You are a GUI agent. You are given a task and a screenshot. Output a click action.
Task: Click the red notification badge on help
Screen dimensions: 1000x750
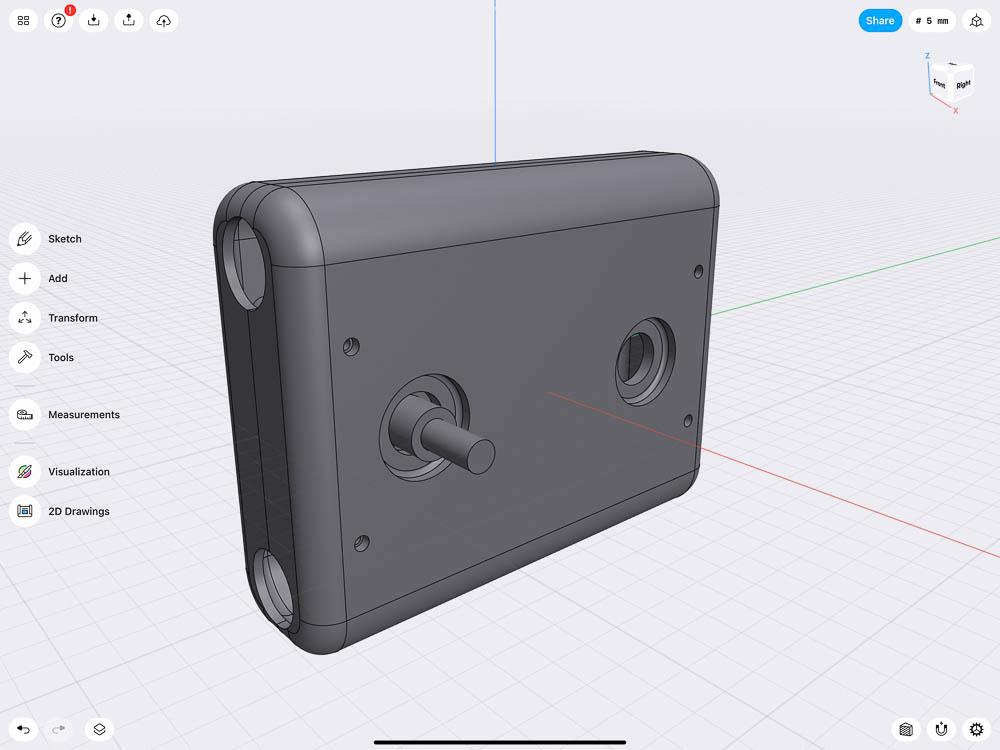[70, 10]
